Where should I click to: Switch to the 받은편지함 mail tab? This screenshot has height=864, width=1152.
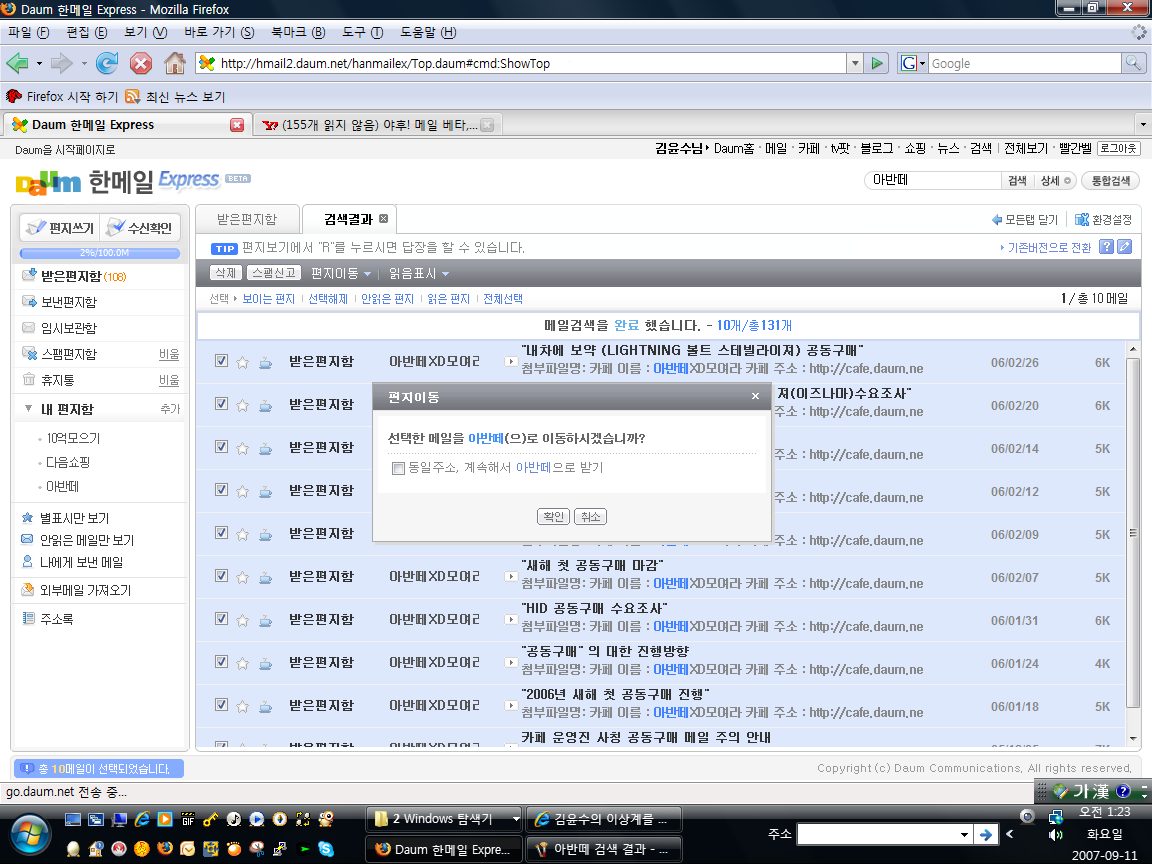(247, 219)
